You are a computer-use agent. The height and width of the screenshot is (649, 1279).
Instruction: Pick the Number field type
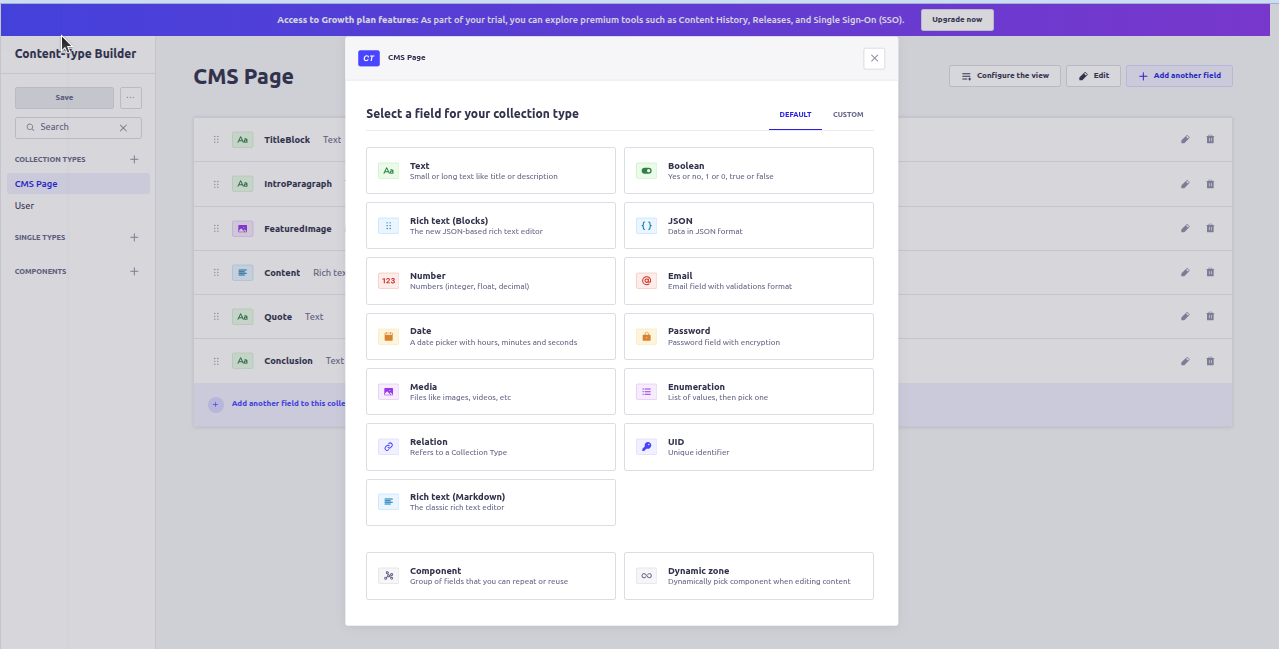490,281
